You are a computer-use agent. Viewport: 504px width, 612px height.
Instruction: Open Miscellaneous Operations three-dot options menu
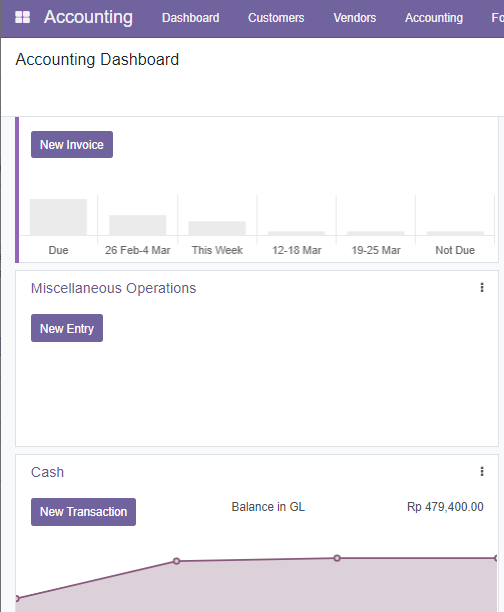tap(482, 288)
